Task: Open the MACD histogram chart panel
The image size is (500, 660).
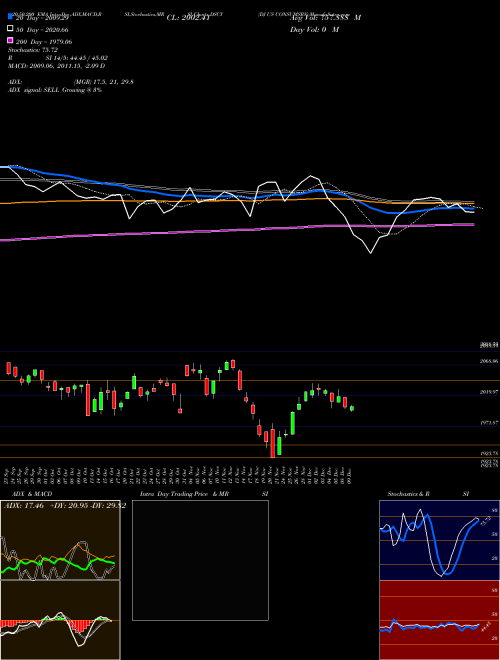Action: point(60,620)
